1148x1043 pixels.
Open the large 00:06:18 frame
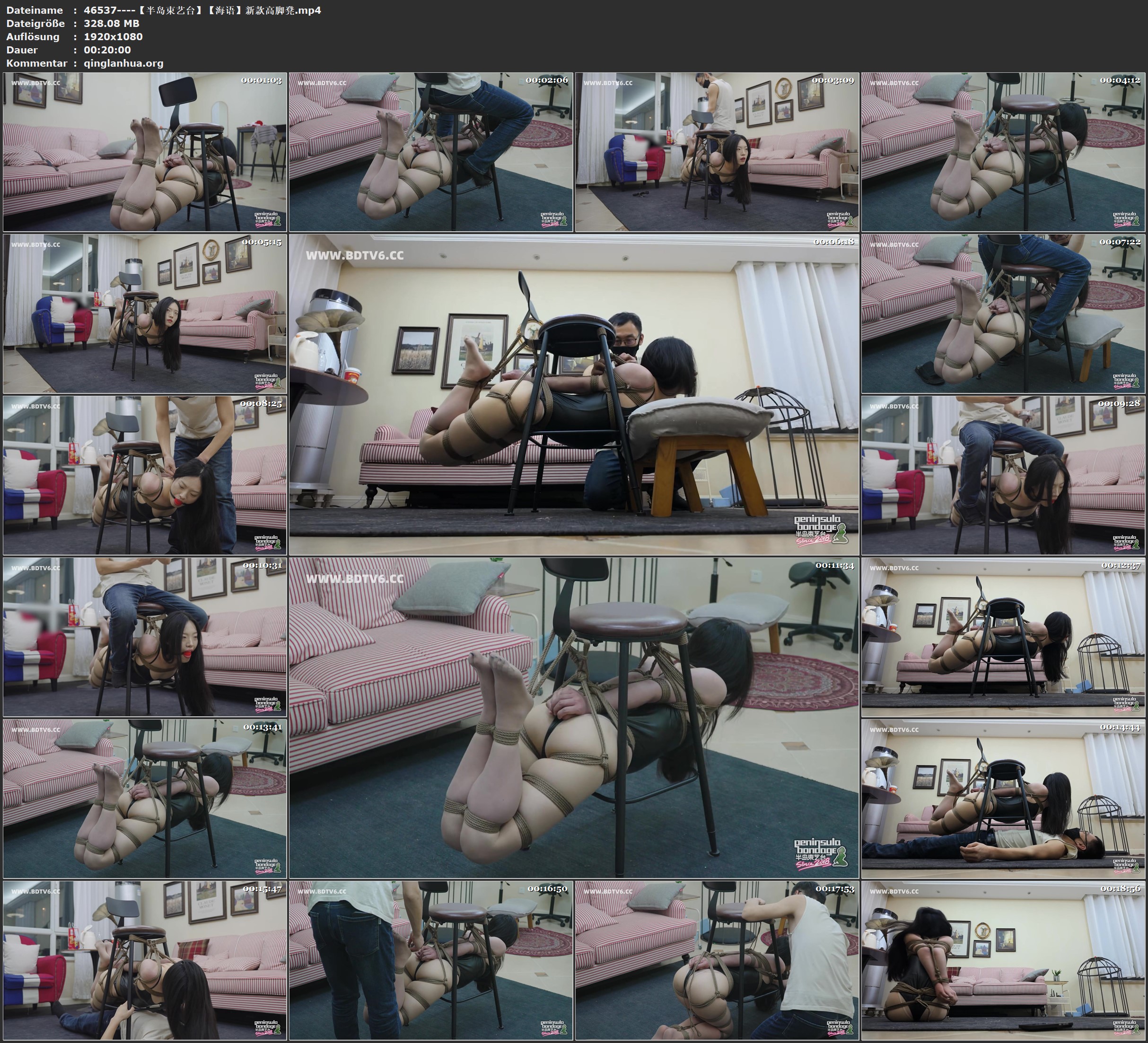tap(573, 394)
